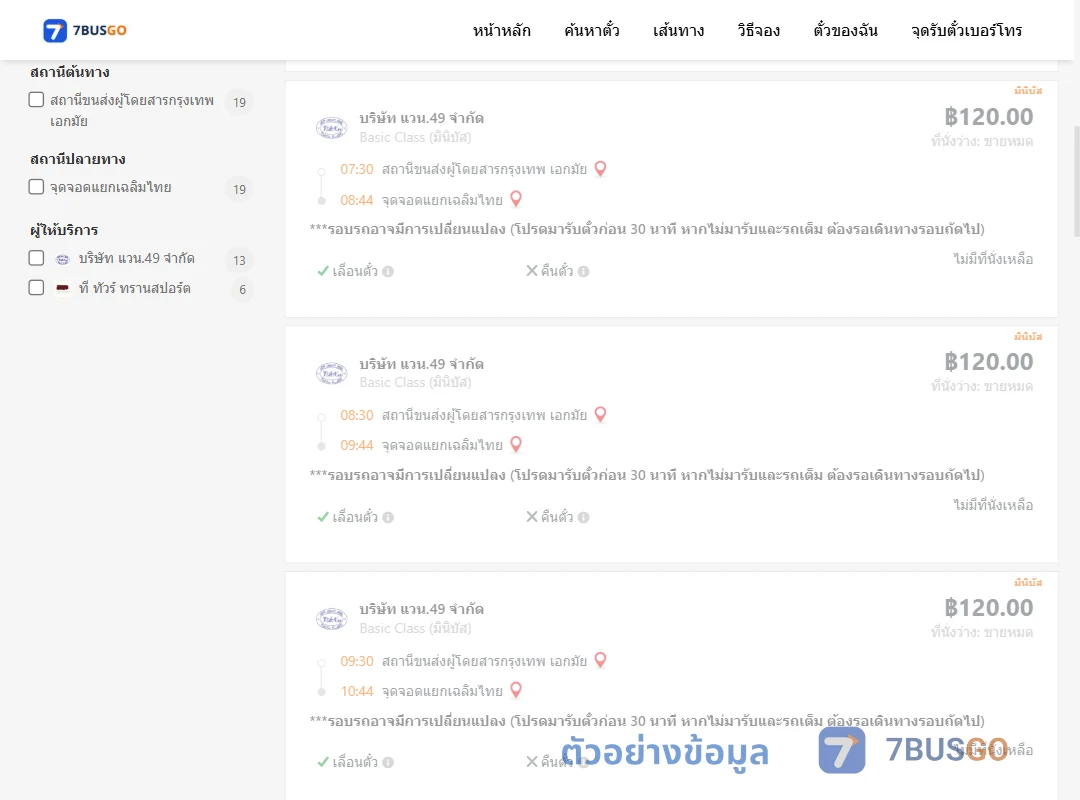Show คืนตั๋ว info icon on 07:30 trip
Screen dimensions: 1080x800
pyautogui.click(x=583, y=271)
